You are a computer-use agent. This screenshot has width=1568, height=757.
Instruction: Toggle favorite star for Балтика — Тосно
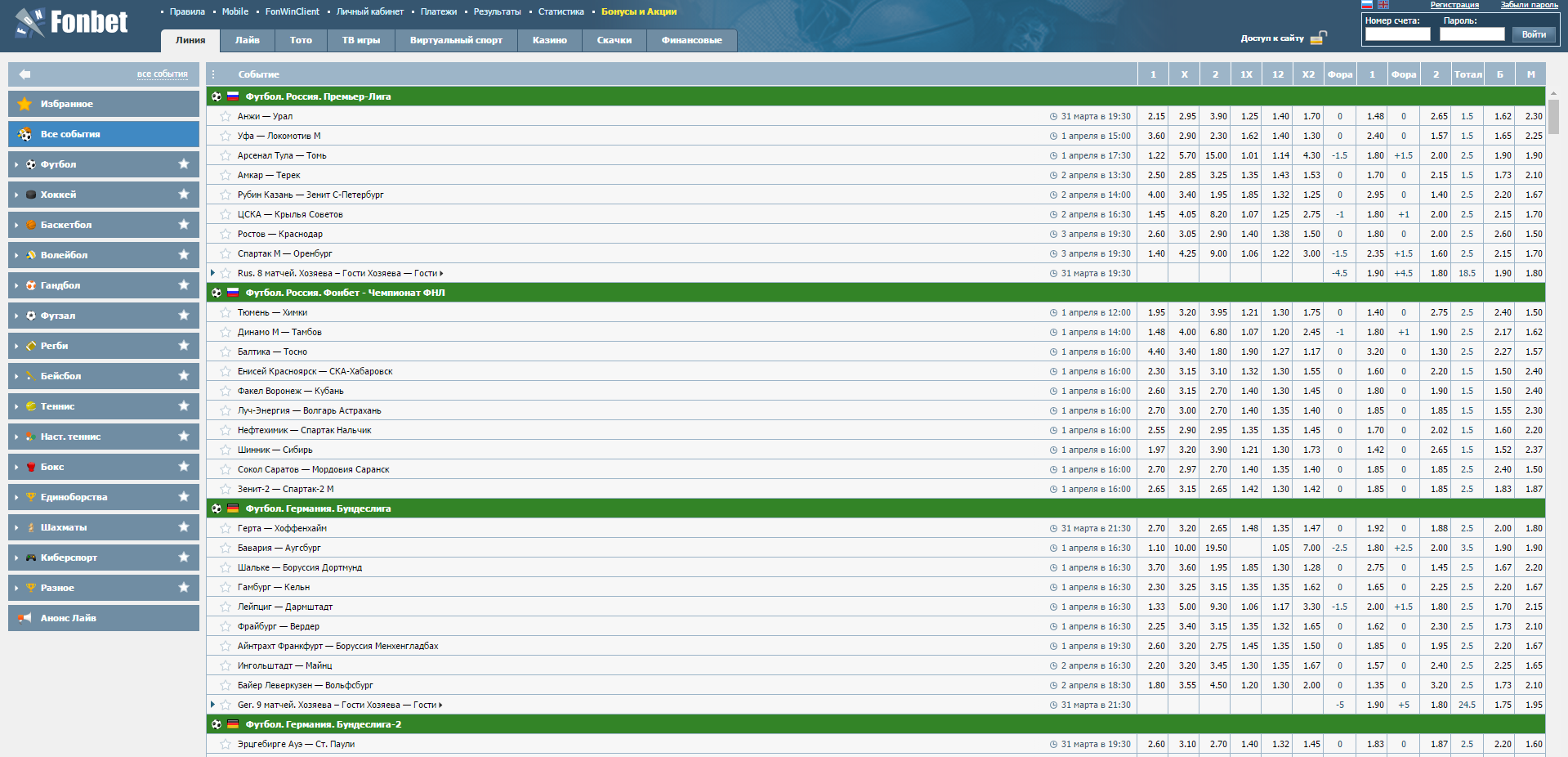click(226, 352)
